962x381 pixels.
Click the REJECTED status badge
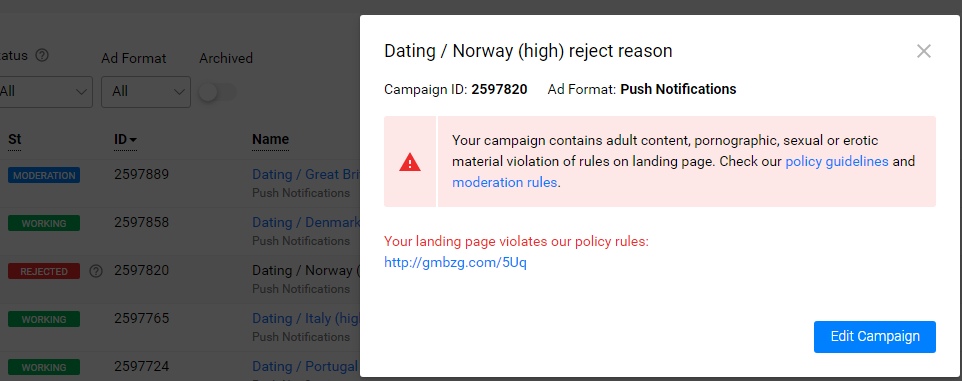coord(44,271)
